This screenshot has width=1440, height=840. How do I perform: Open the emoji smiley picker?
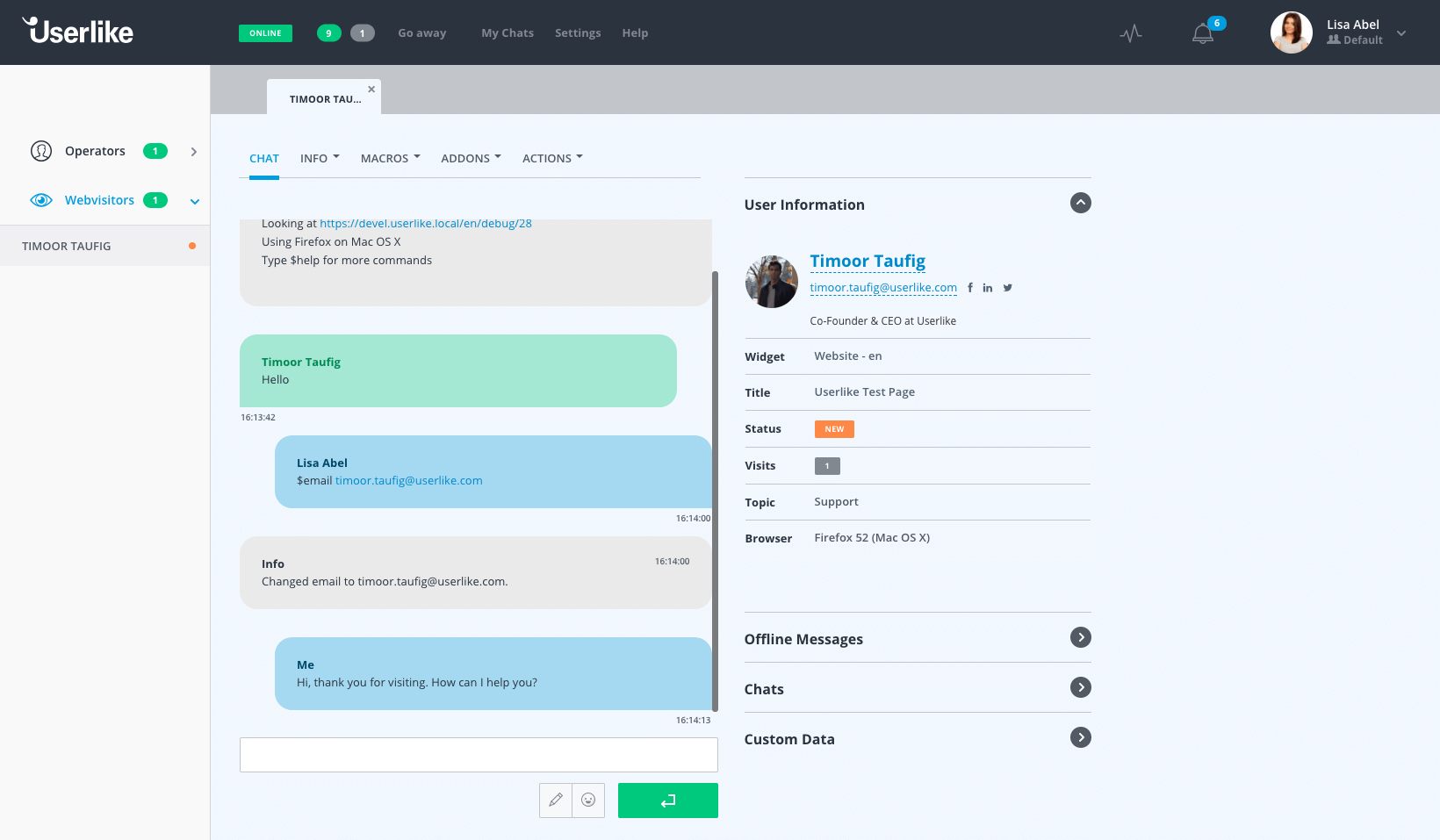[588, 801]
